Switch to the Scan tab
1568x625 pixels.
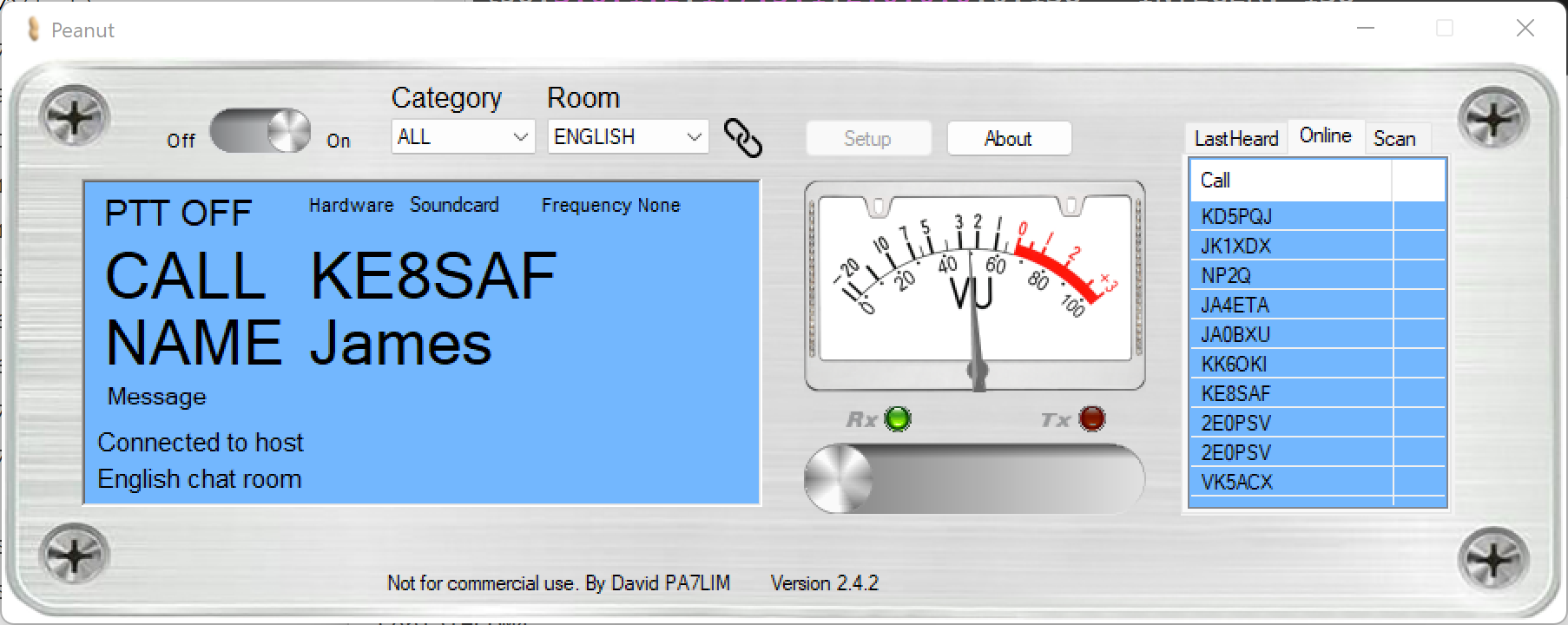pos(1393,139)
